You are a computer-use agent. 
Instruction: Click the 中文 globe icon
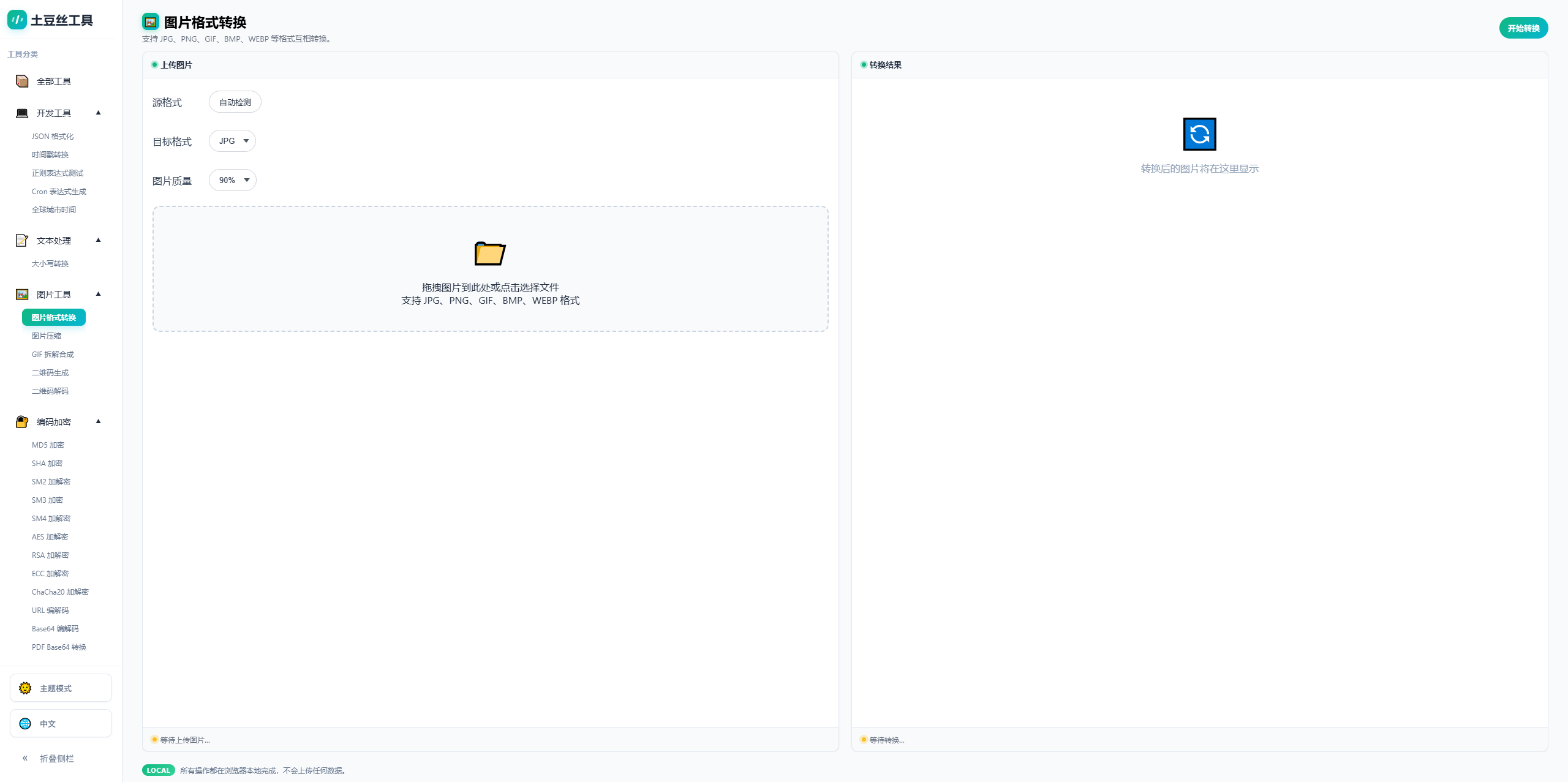pyautogui.click(x=25, y=724)
